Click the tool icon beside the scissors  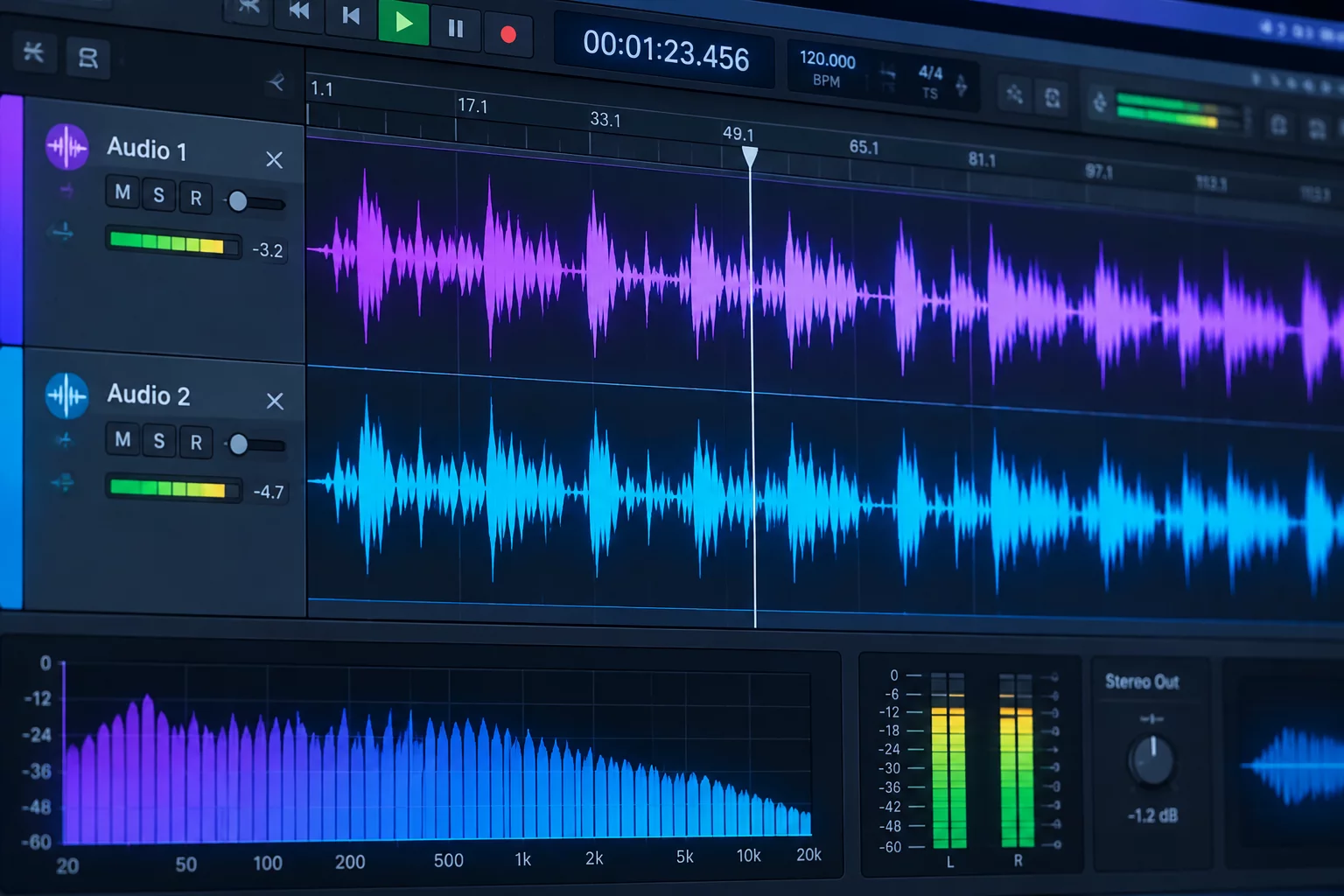tap(88, 58)
